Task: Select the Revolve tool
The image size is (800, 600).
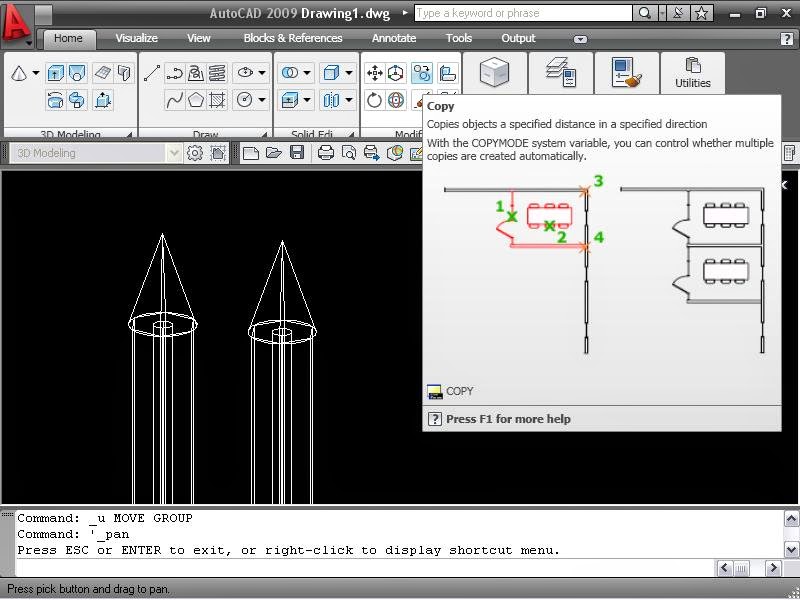Action: pos(55,100)
